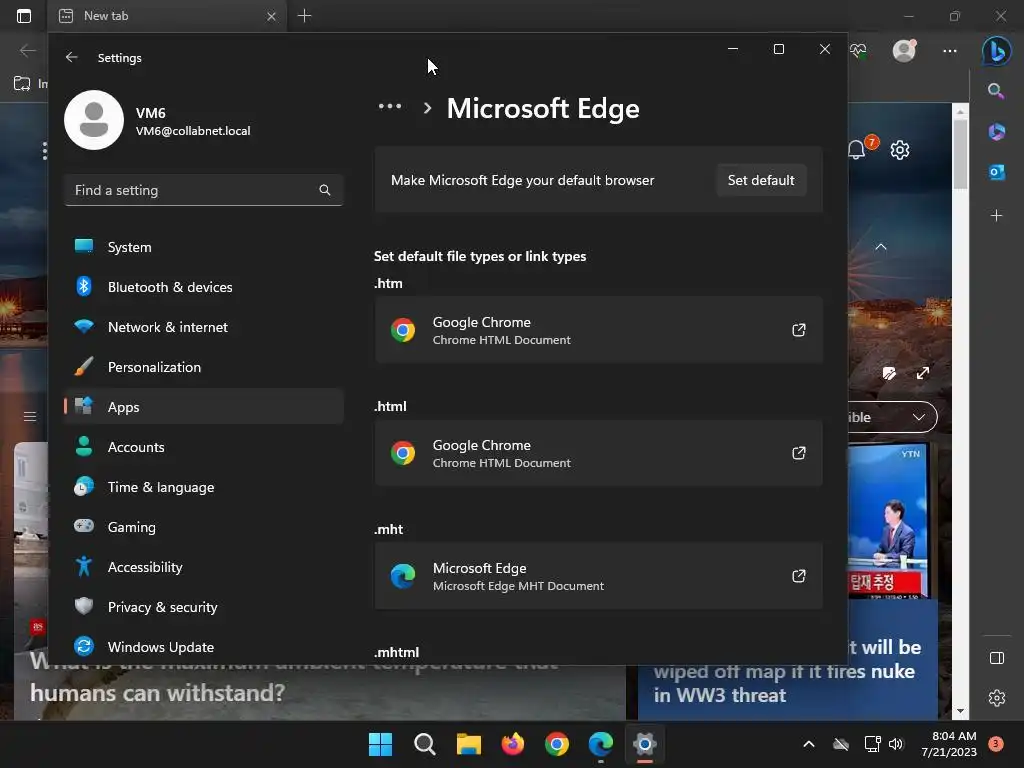Toggle the Edge sidebar panel icon
The width and height of the screenshot is (1024, 768).
tap(997, 658)
